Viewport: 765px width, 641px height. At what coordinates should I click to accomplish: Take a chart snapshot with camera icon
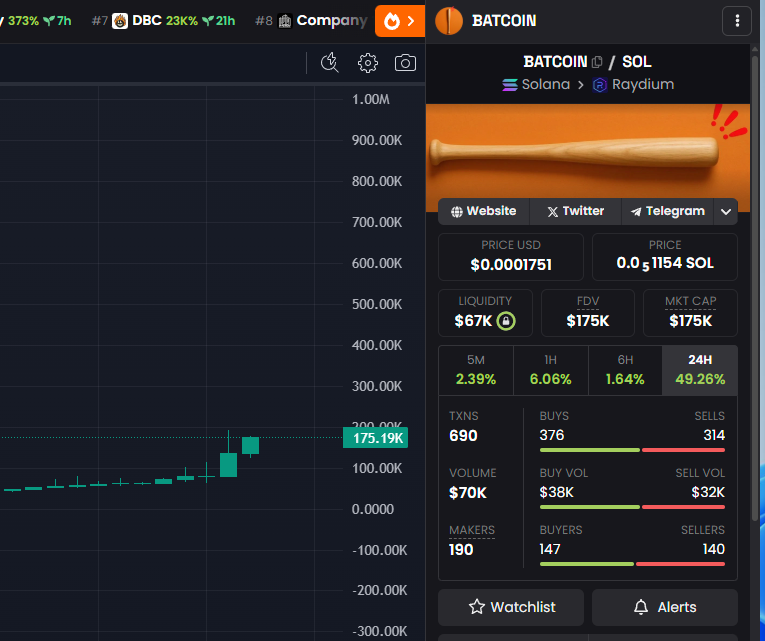[x=405, y=63]
